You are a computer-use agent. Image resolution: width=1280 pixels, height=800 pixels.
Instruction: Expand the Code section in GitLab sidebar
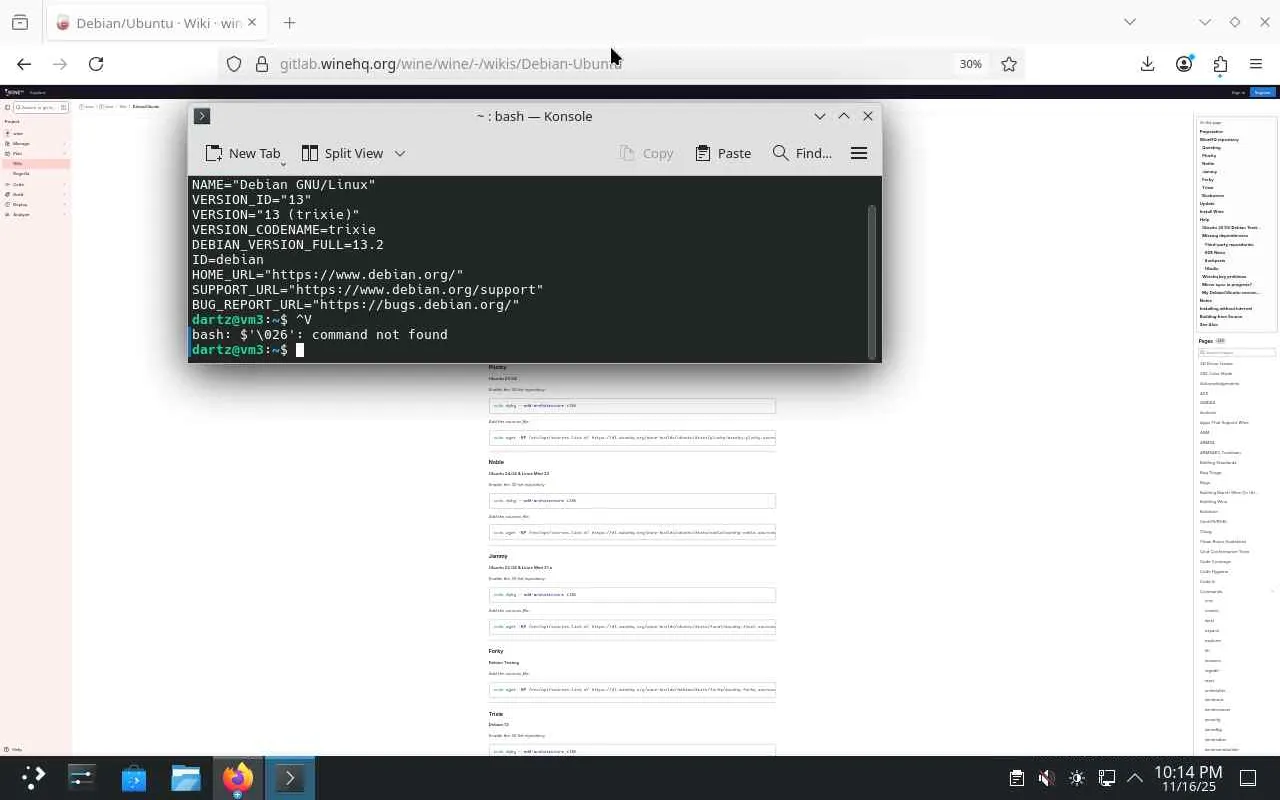coord(35,184)
